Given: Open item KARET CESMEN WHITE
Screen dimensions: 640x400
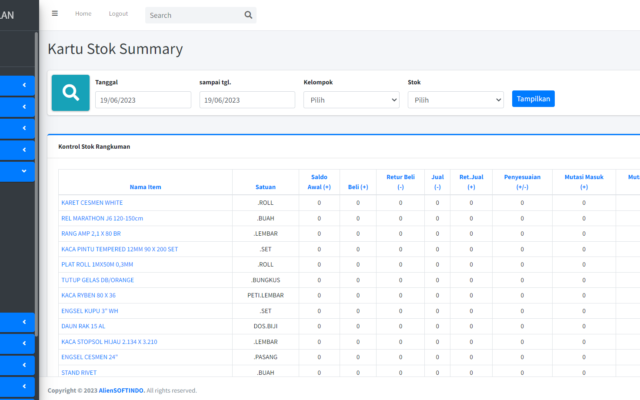Looking at the screenshot, I should pyautogui.click(x=92, y=202).
